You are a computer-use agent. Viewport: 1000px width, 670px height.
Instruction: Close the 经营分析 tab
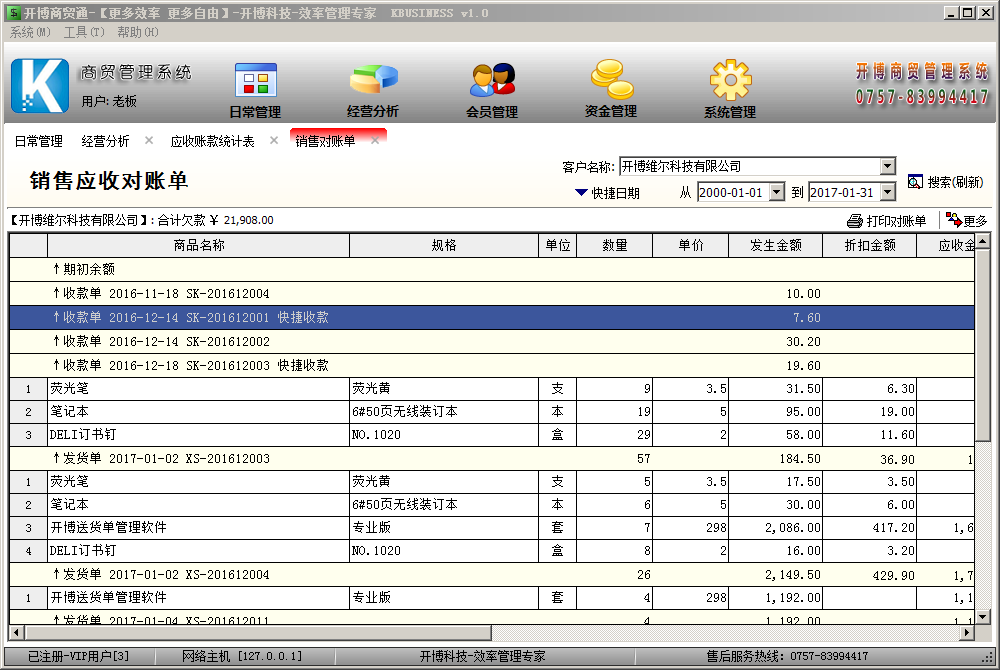pyautogui.click(x=149, y=140)
